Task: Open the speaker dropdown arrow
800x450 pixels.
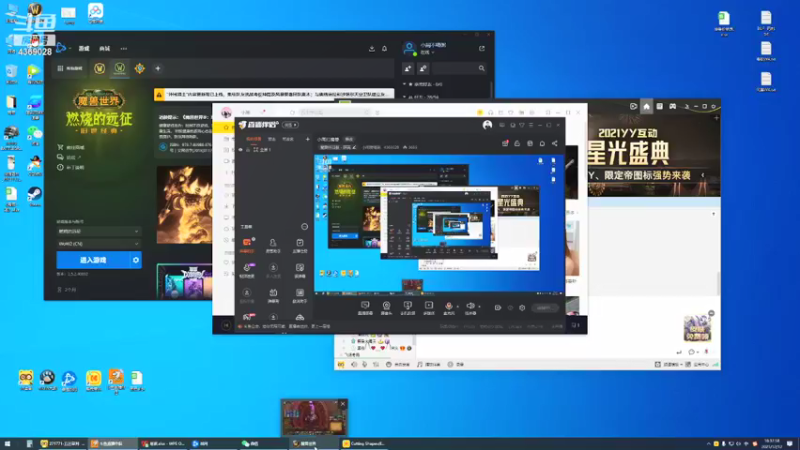Action: pos(479,307)
